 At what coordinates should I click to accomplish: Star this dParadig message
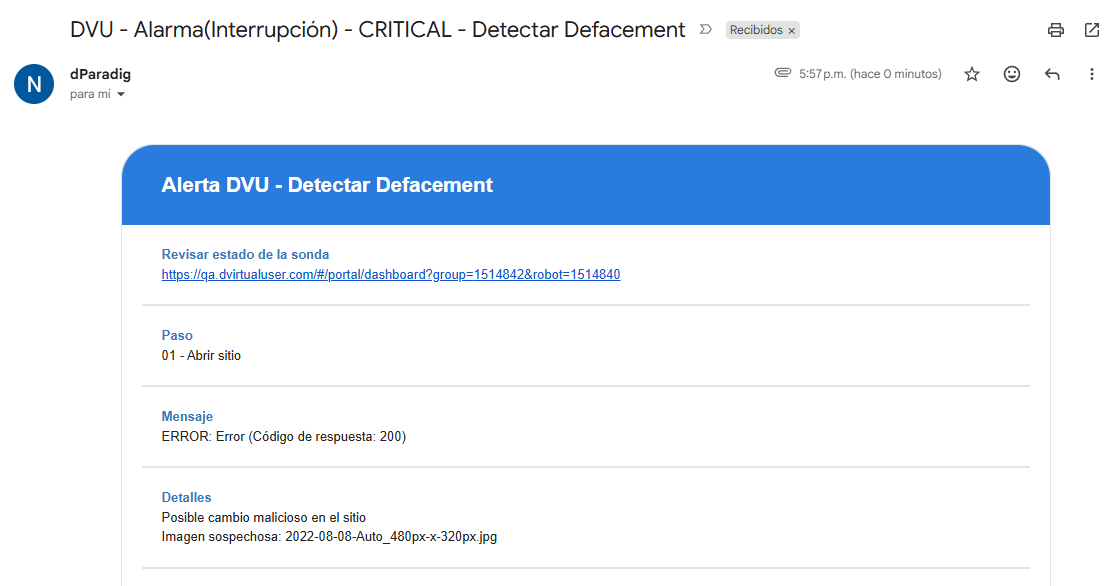click(x=971, y=74)
